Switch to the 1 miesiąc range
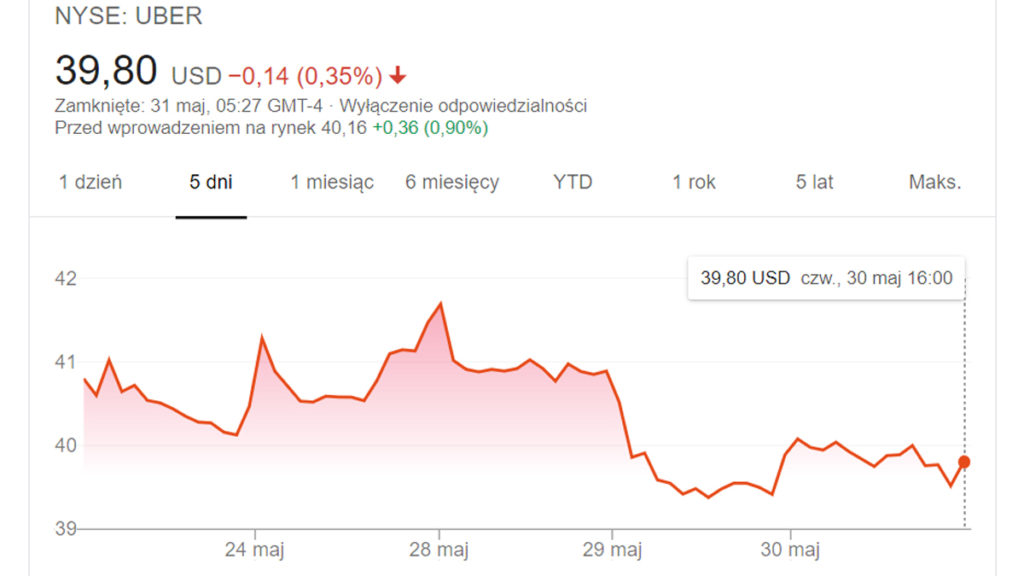The image size is (1024, 576). pos(332,182)
